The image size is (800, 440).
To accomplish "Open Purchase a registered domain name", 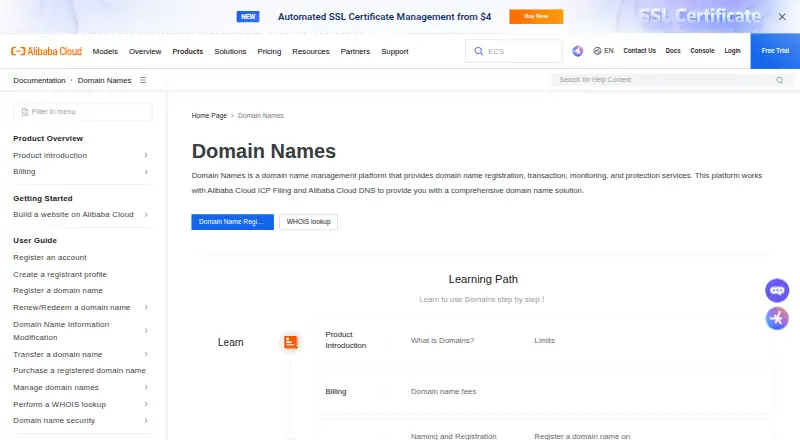I will pyautogui.click(x=80, y=371).
